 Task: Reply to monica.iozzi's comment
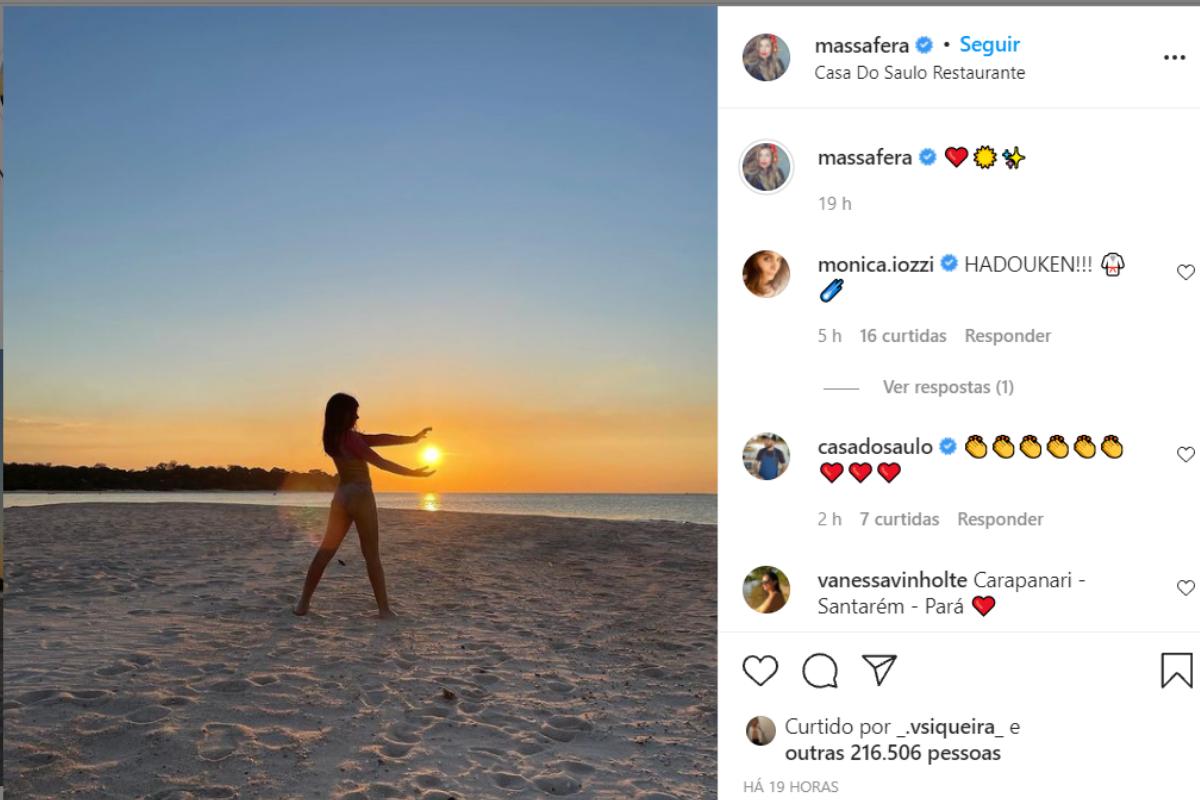(x=1007, y=336)
